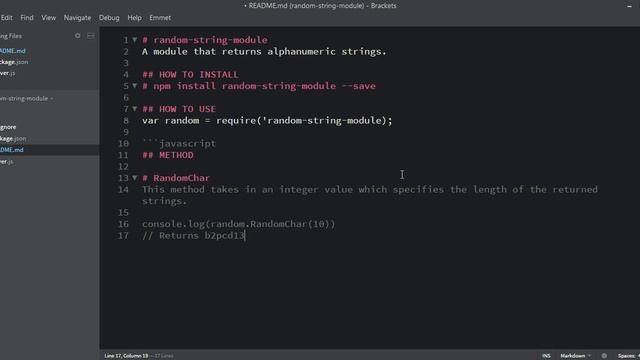Open .gitignore in the project tree
Viewport: 640px width, 360px height.
coord(8,127)
